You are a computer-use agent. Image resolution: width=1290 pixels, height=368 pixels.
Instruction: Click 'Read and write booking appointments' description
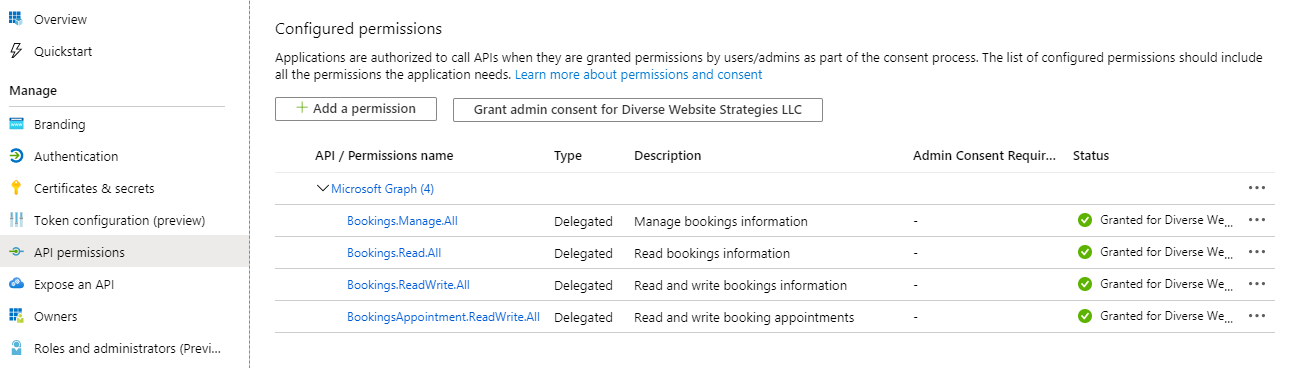[x=744, y=317]
